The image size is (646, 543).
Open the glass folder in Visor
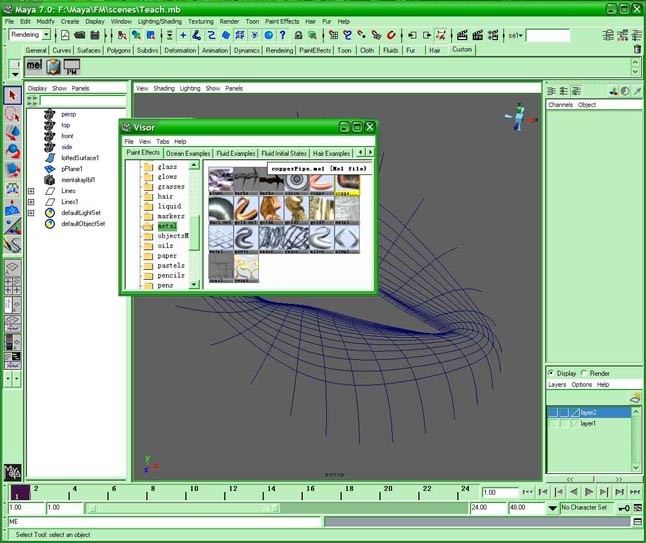coord(166,166)
